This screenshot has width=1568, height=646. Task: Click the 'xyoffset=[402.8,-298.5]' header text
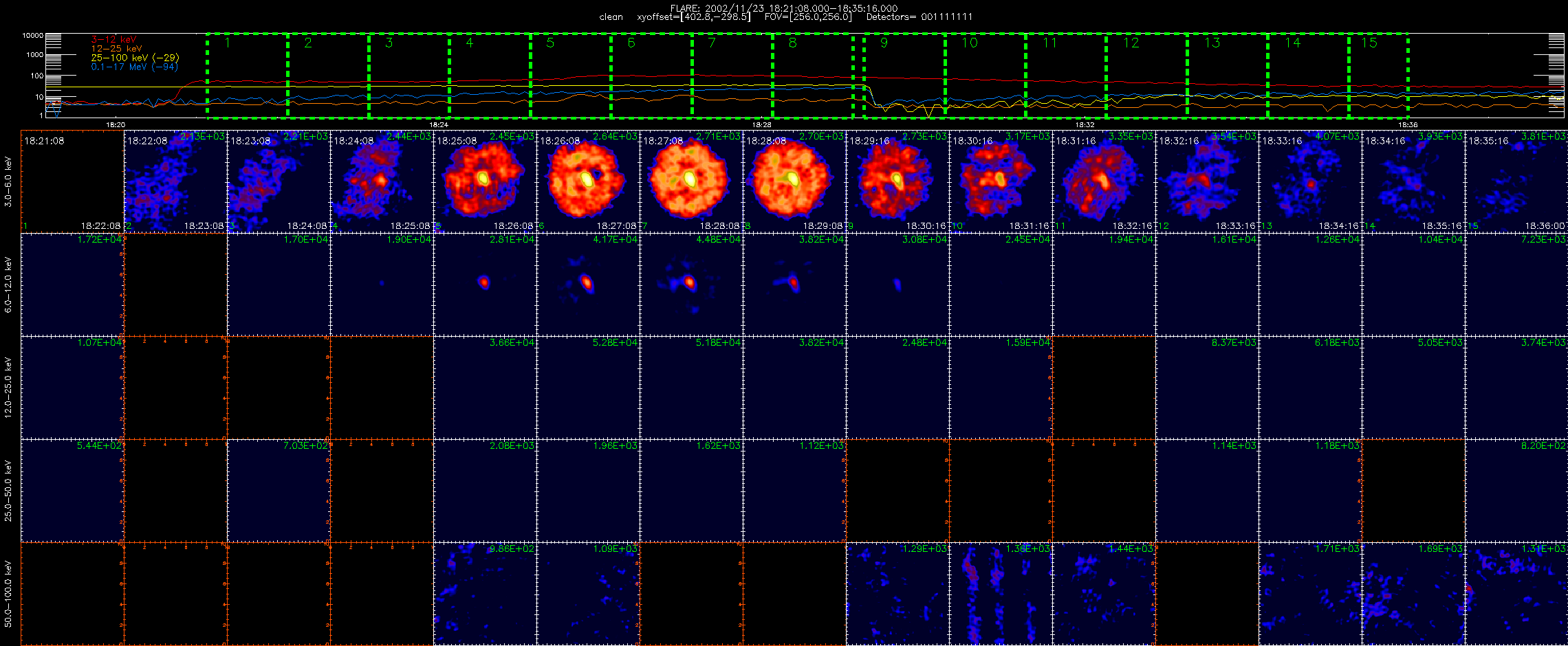(x=694, y=17)
